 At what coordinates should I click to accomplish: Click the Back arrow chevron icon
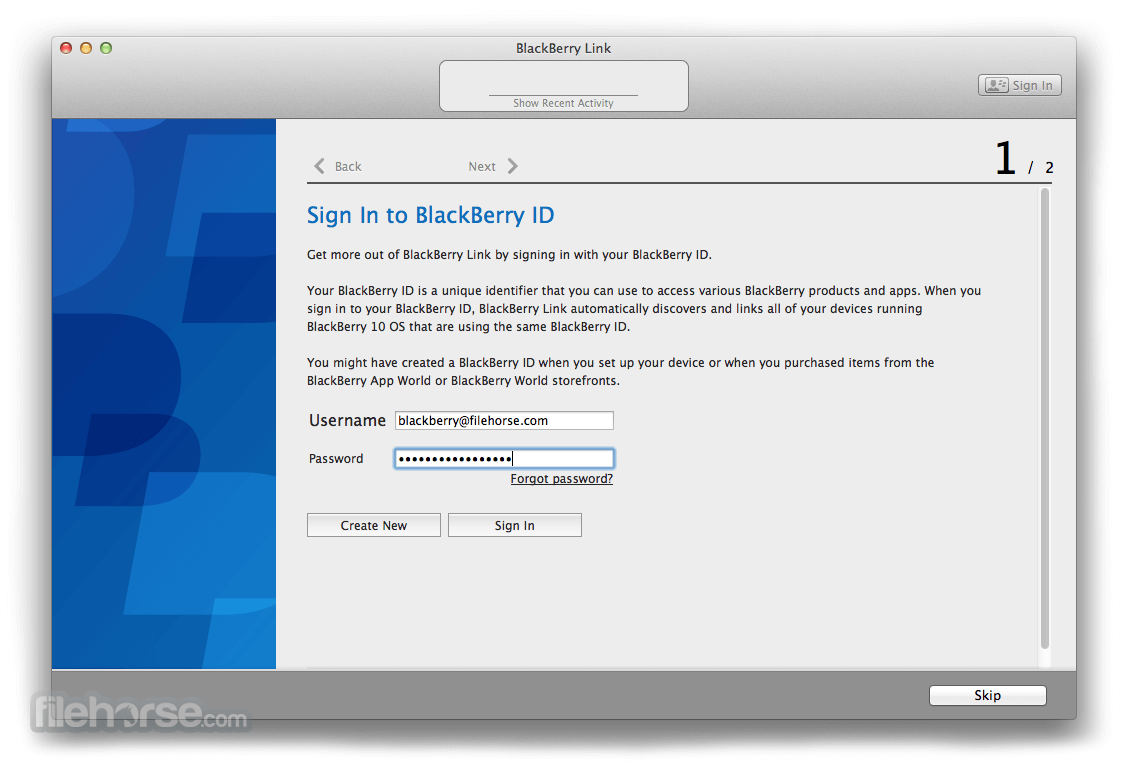320,166
